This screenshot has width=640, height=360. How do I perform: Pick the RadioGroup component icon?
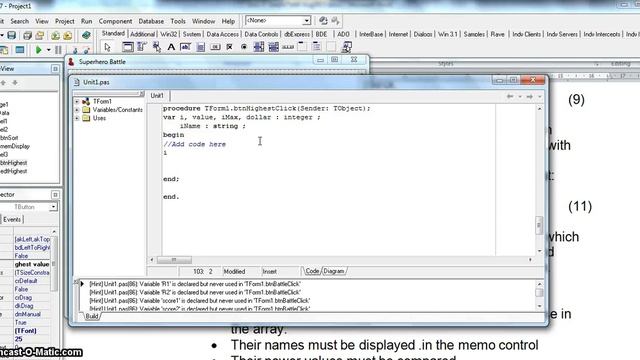317,47
